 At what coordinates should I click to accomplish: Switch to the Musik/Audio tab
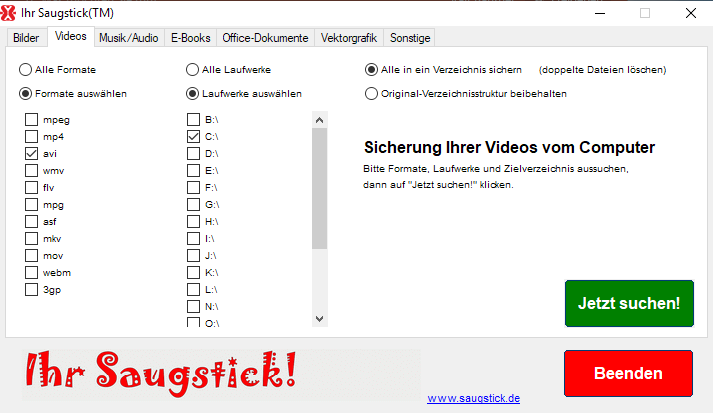pyautogui.click(x=129, y=38)
